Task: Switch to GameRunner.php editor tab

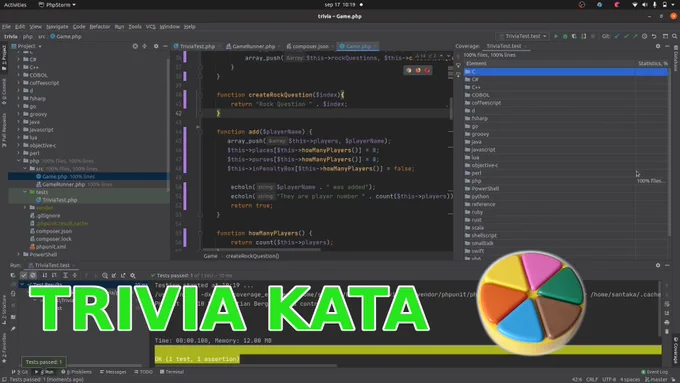Action: point(253,46)
